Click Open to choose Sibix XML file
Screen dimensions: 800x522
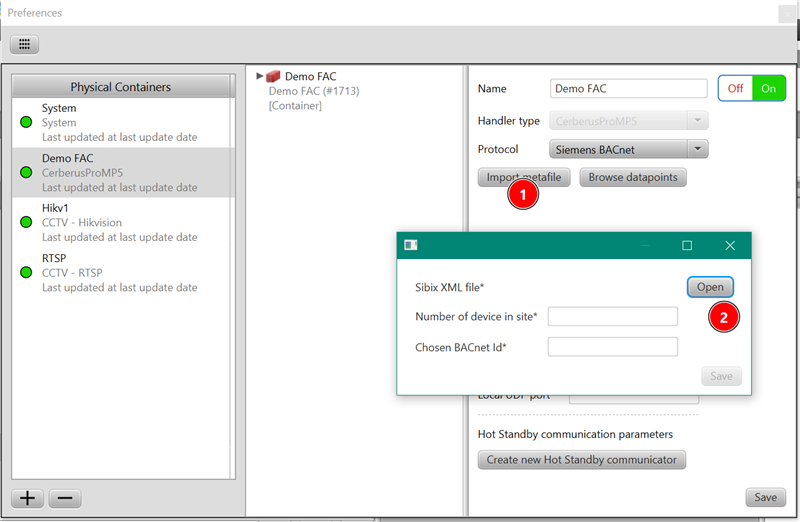click(710, 287)
